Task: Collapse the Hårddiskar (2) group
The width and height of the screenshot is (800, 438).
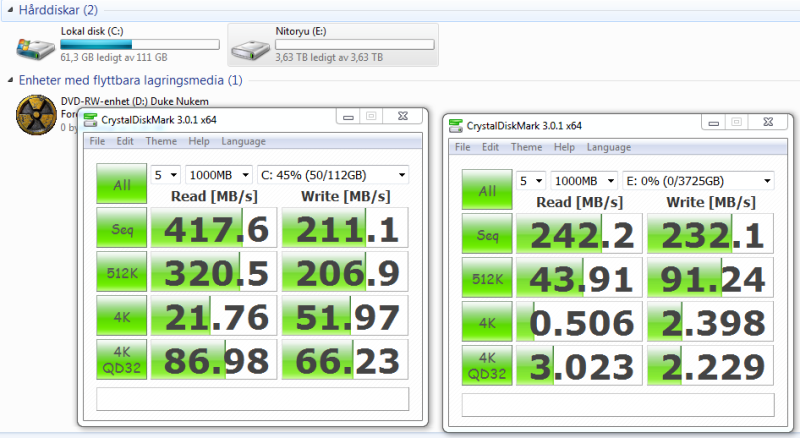Action: [x=10, y=10]
